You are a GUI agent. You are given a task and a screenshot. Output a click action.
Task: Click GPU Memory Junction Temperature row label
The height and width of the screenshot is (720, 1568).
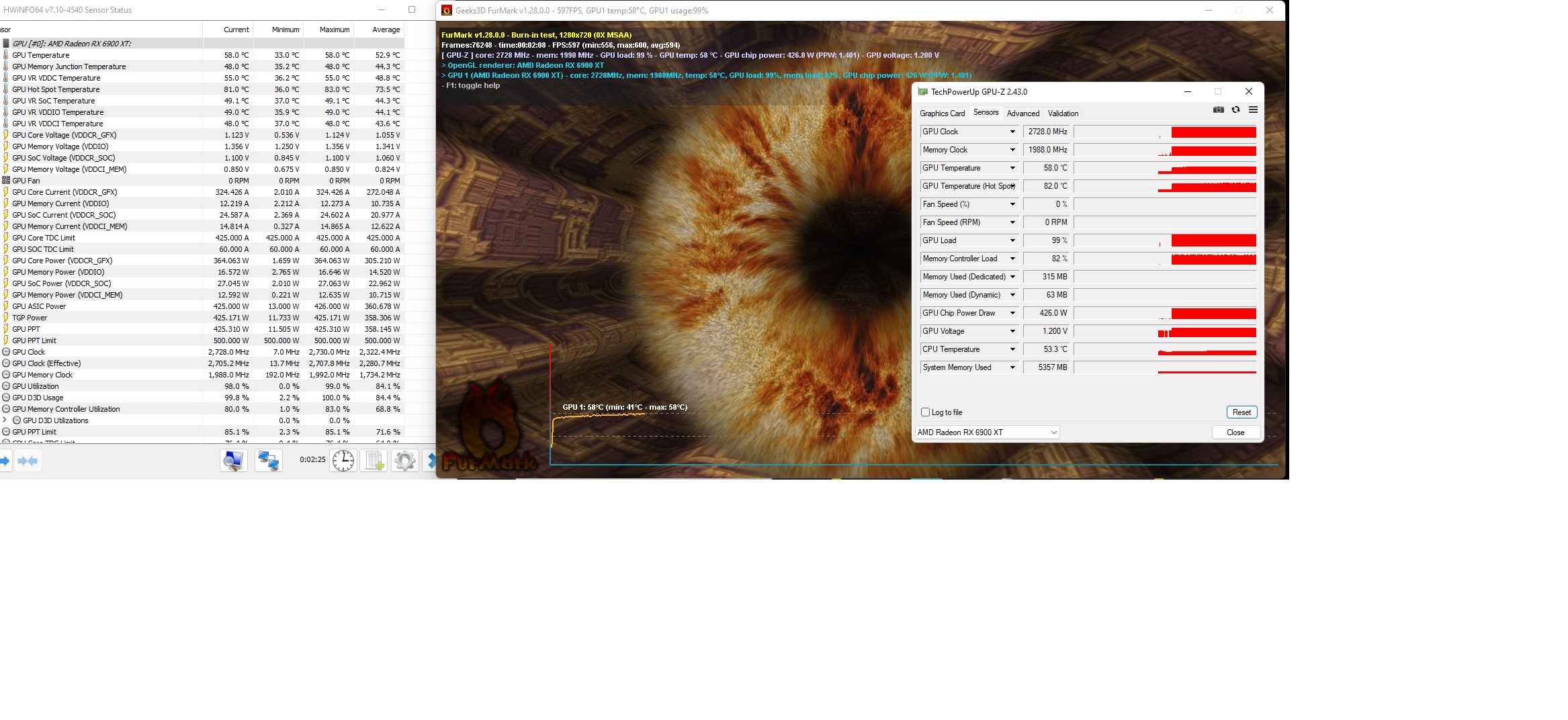69,66
